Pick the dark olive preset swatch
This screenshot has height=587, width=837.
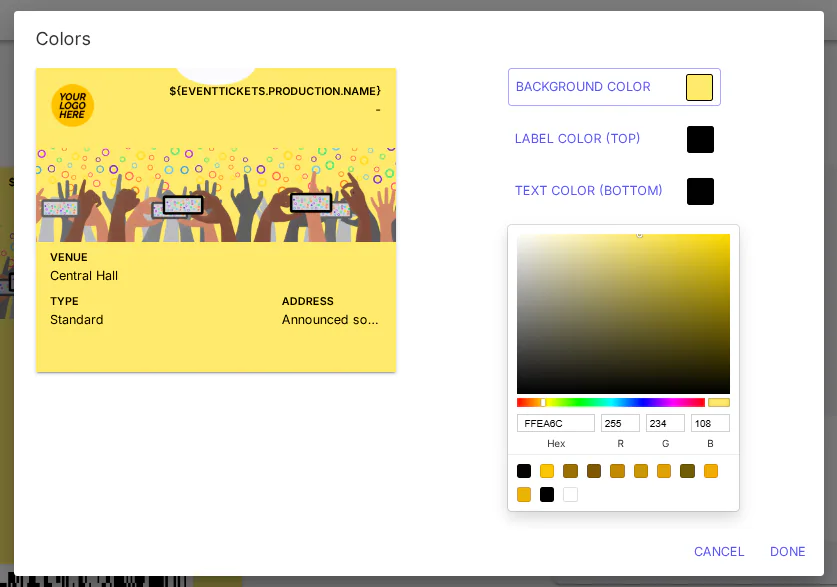(688, 471)
